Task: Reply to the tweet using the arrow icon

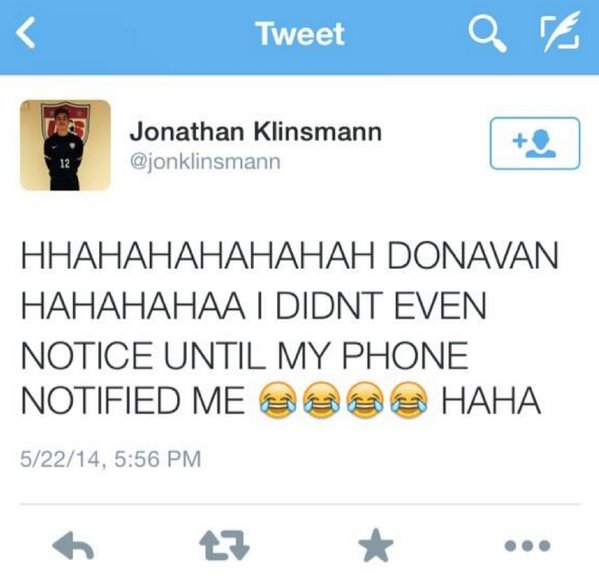Action: pyautogui.click(x=73, y=545)
